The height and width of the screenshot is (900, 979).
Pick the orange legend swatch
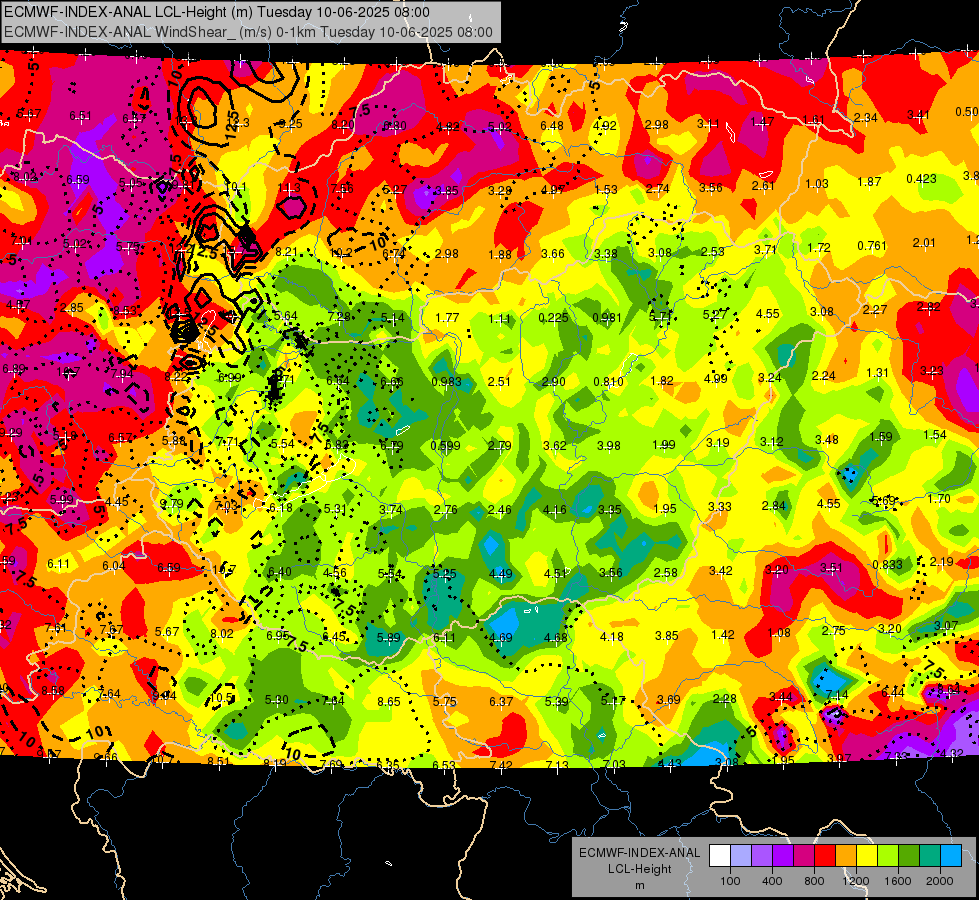coord(845,856)
